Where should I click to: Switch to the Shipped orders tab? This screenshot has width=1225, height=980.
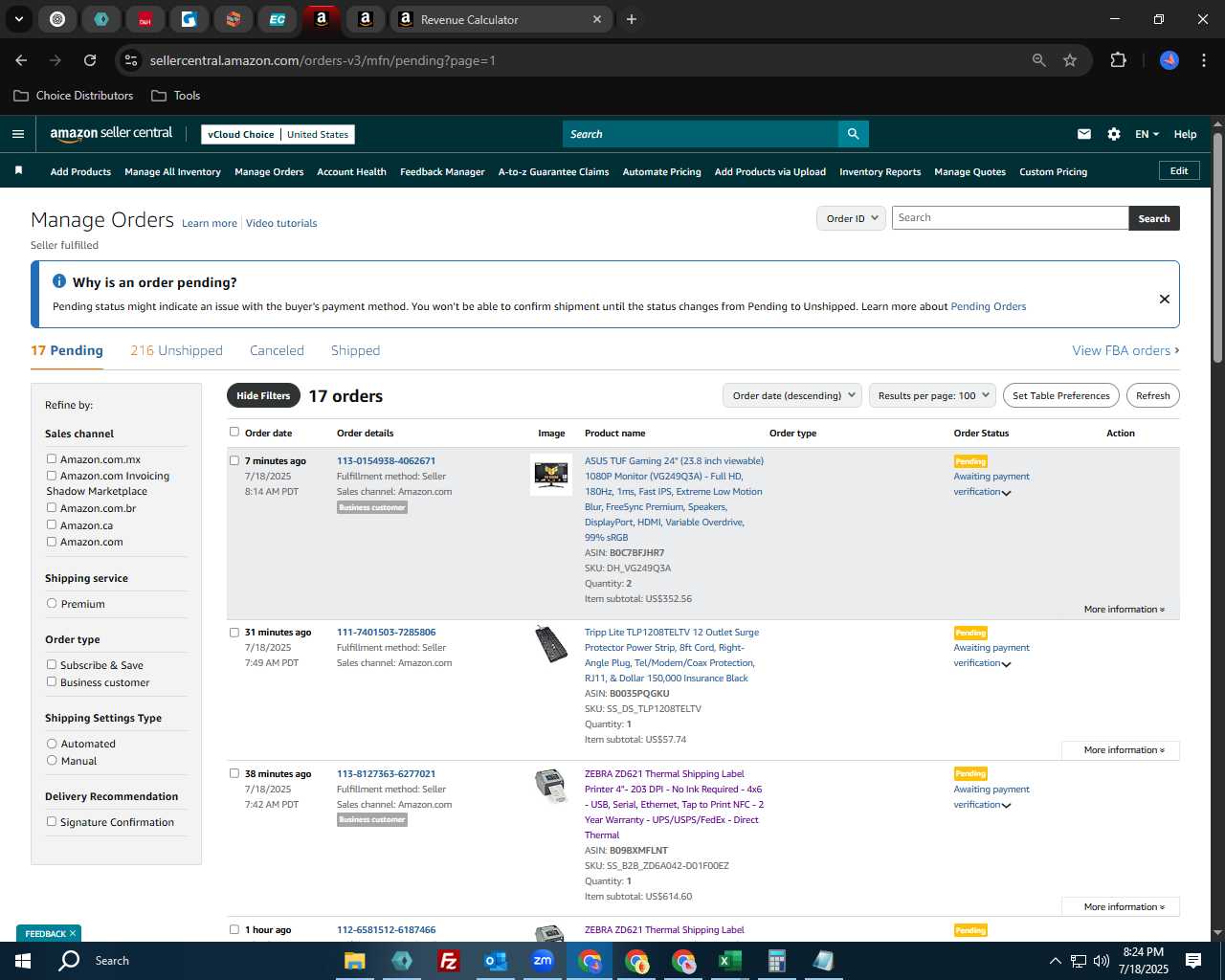click(355, 350)
